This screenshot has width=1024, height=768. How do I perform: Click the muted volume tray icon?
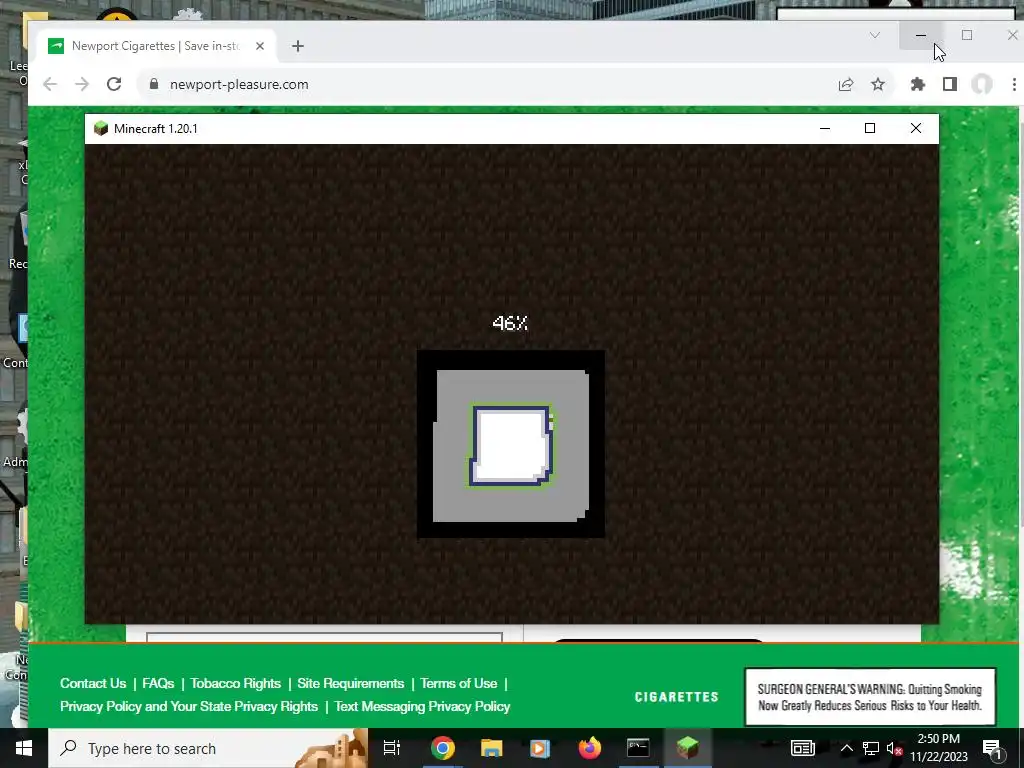click(x=894, y=748)
